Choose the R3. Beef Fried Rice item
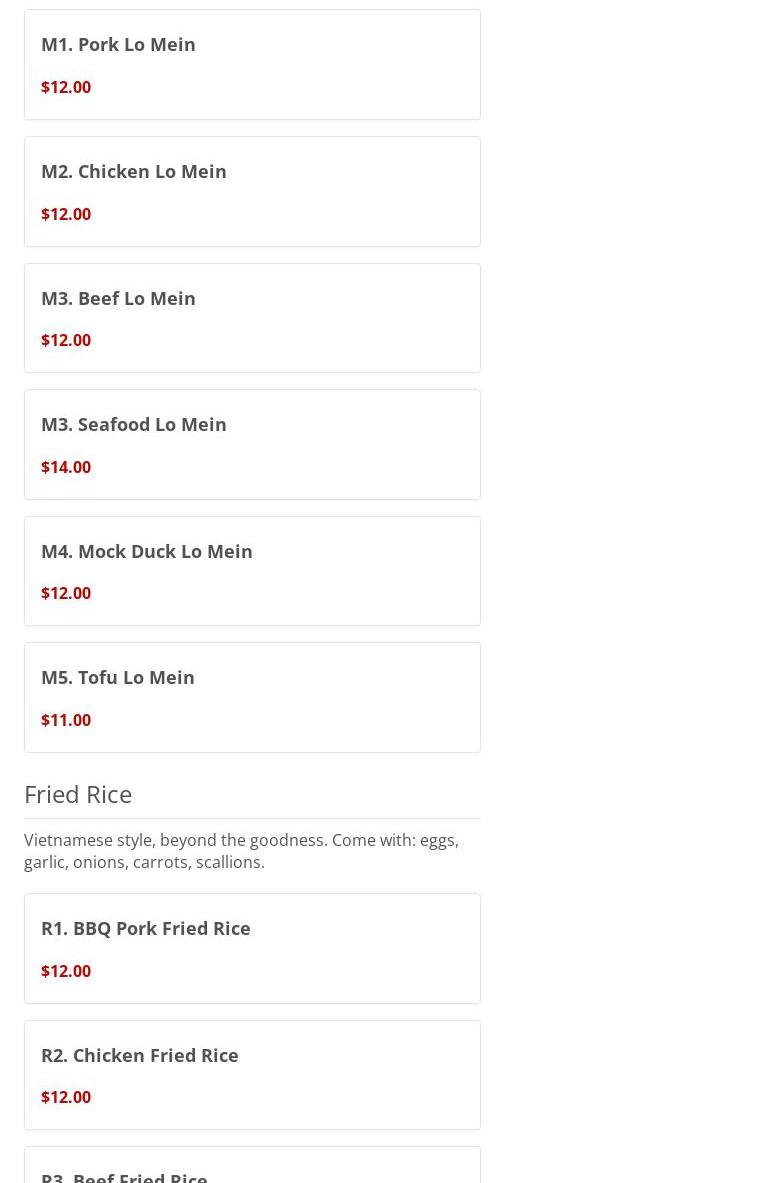This screenshot has width=770, height=1183. point(124,1176)
